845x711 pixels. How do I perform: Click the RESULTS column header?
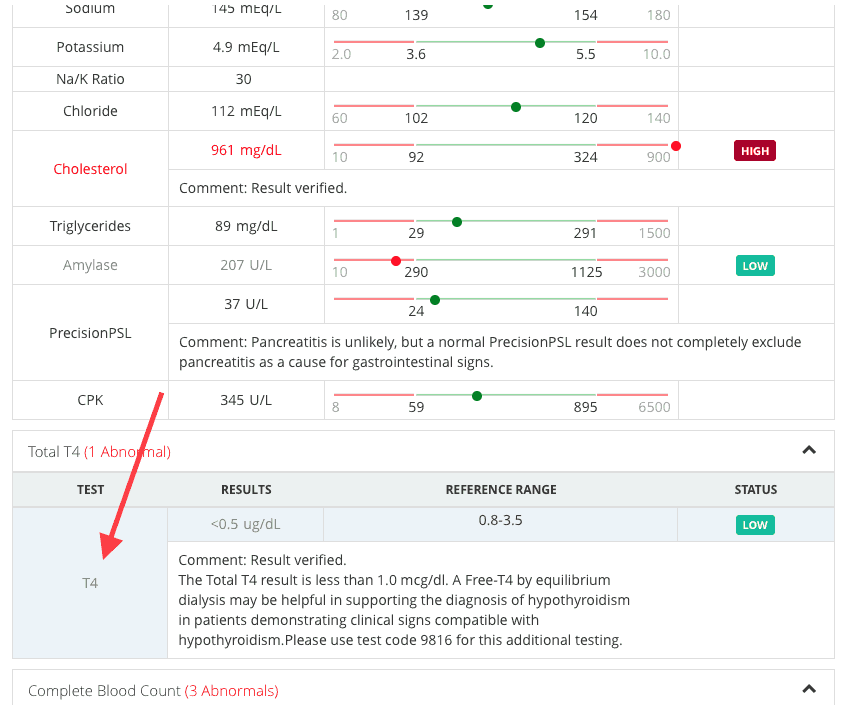[x=246, y=489]
